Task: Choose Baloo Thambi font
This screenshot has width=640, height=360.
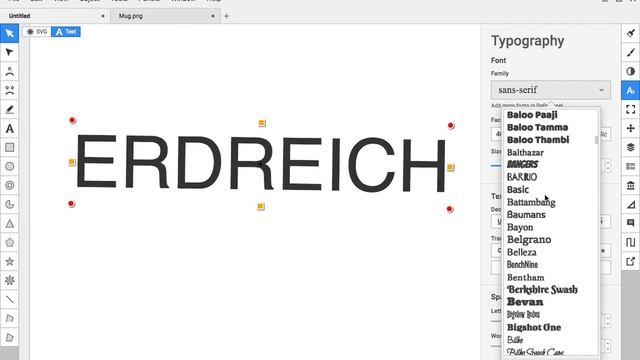Action: coord(538,140)
